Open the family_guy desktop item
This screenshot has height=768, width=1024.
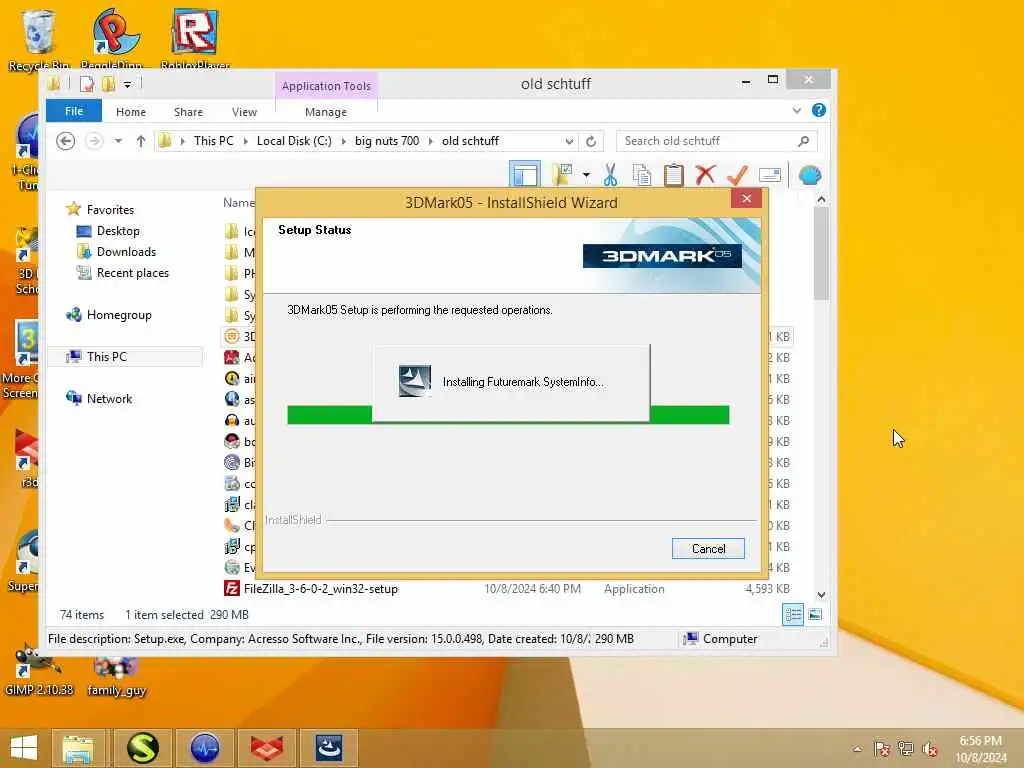(x=116, y=677)
